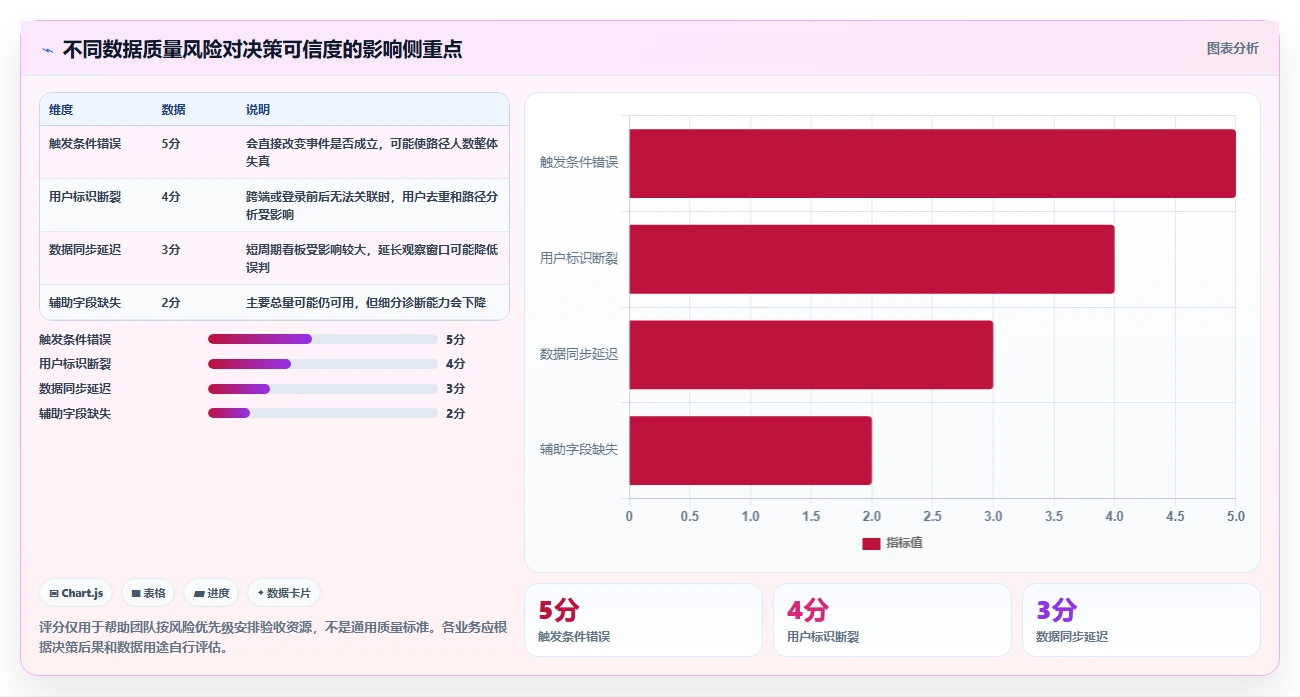This screenshot has height=697, width=1300.
Task: Click the 说明 column header
Action: [x=258, y=110]
